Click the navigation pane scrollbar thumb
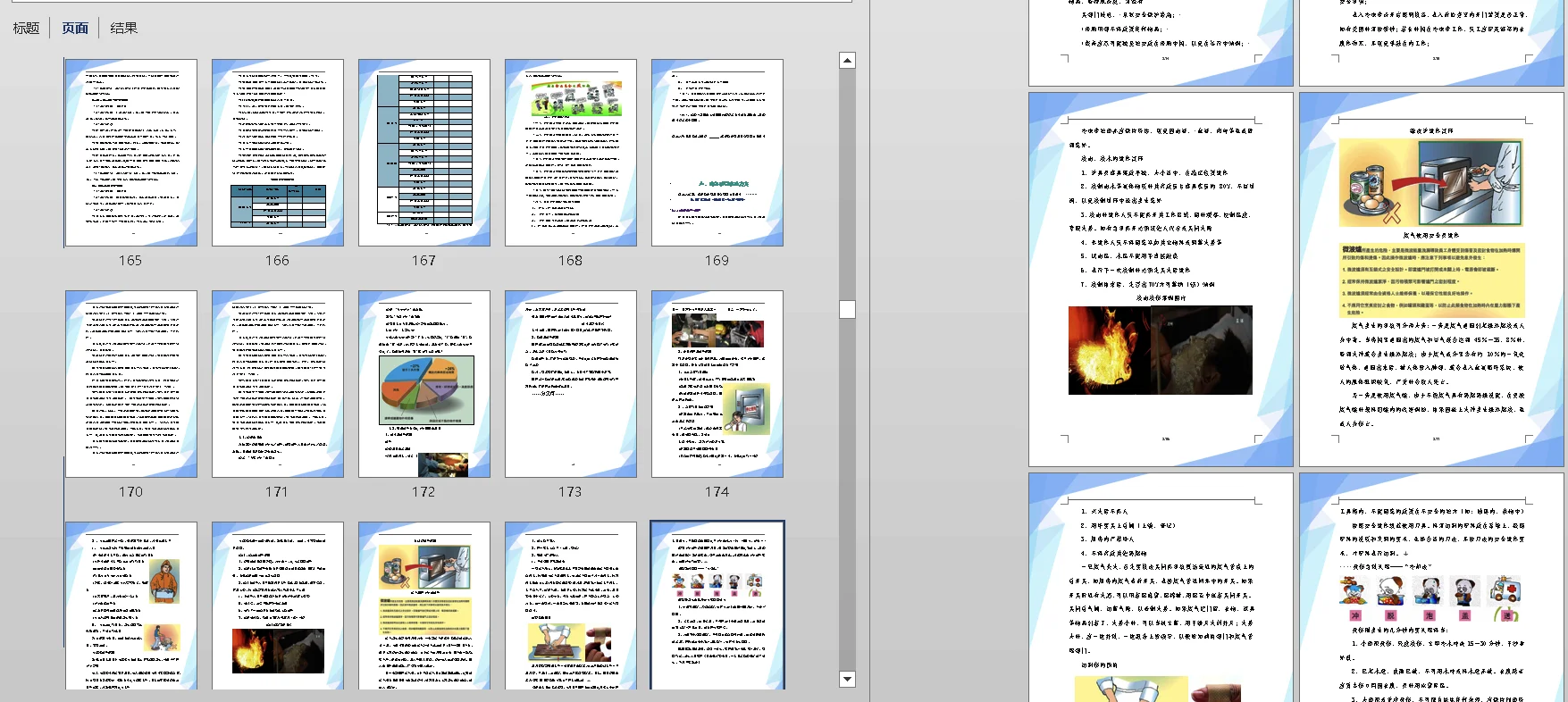The height and width of the screenshot is (702, 1568). click(x=847, y=309)
